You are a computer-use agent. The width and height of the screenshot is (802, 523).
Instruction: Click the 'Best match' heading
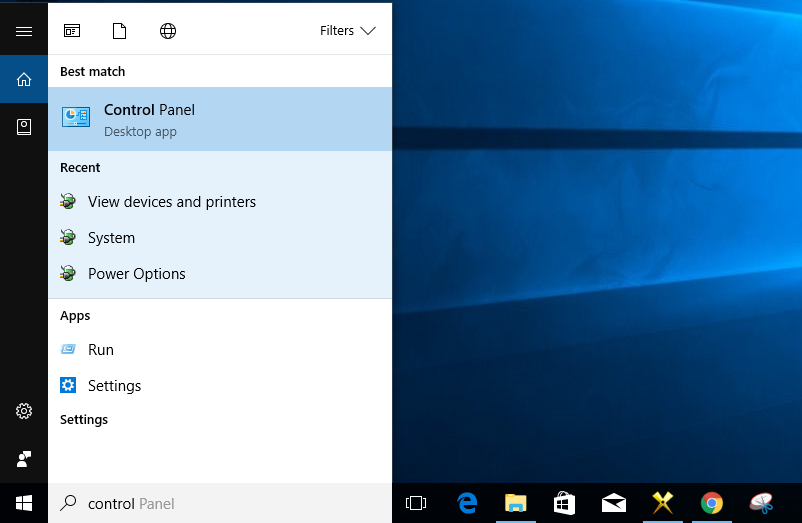point(93,72)
